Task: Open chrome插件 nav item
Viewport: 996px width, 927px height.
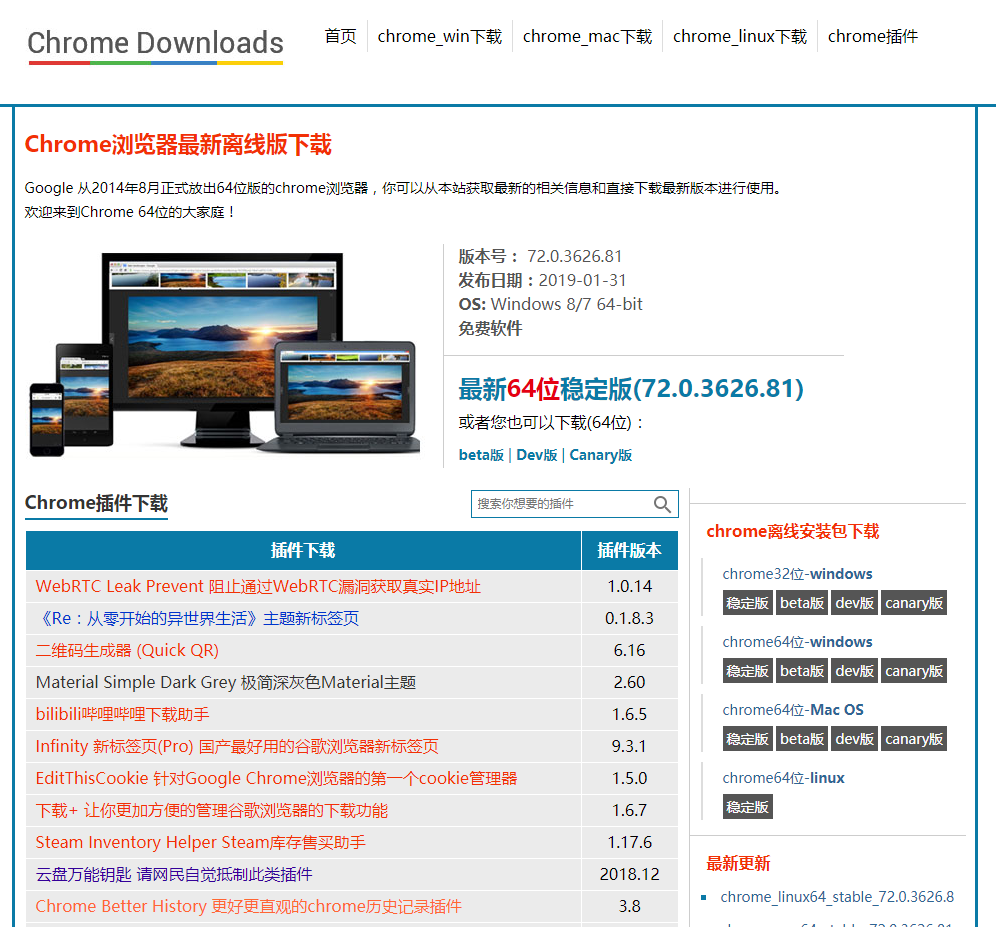Action: coord(873,36)
